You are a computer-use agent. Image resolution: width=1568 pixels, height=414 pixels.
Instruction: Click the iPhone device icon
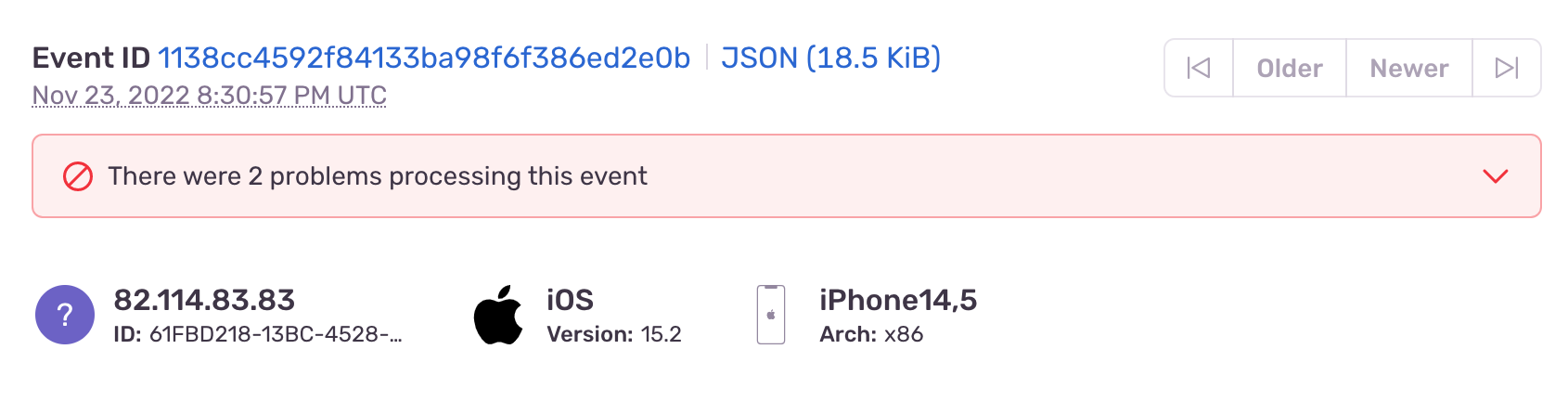tap(771, 315)
